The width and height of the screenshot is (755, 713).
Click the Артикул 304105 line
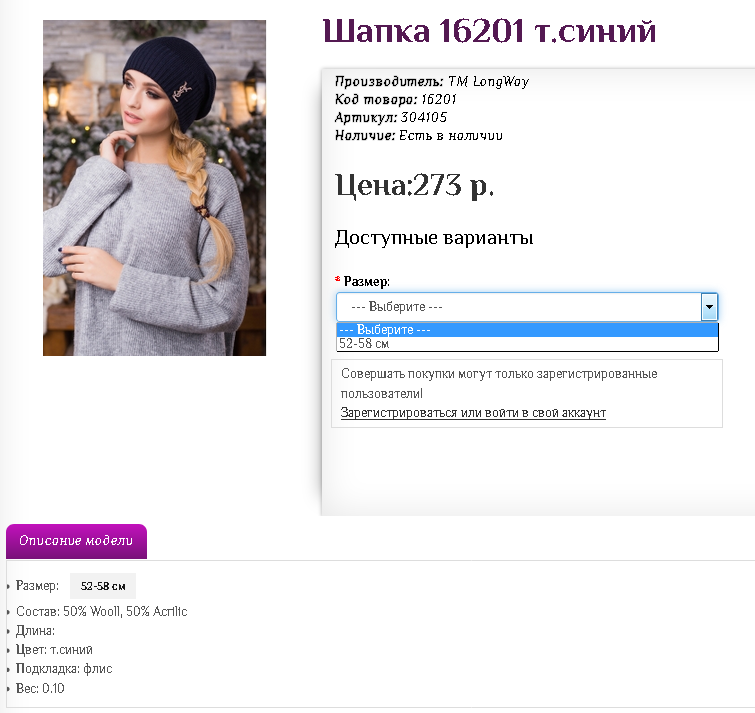coord(391,117)
